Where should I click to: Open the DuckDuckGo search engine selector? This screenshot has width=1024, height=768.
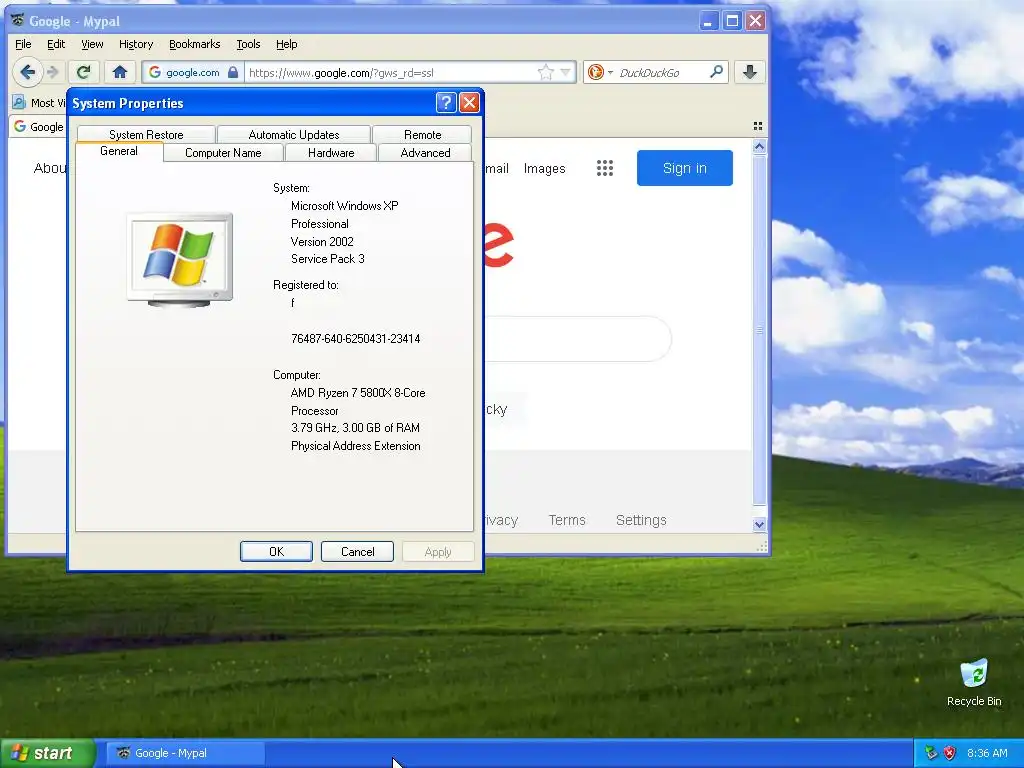click(x=600, y=72)
